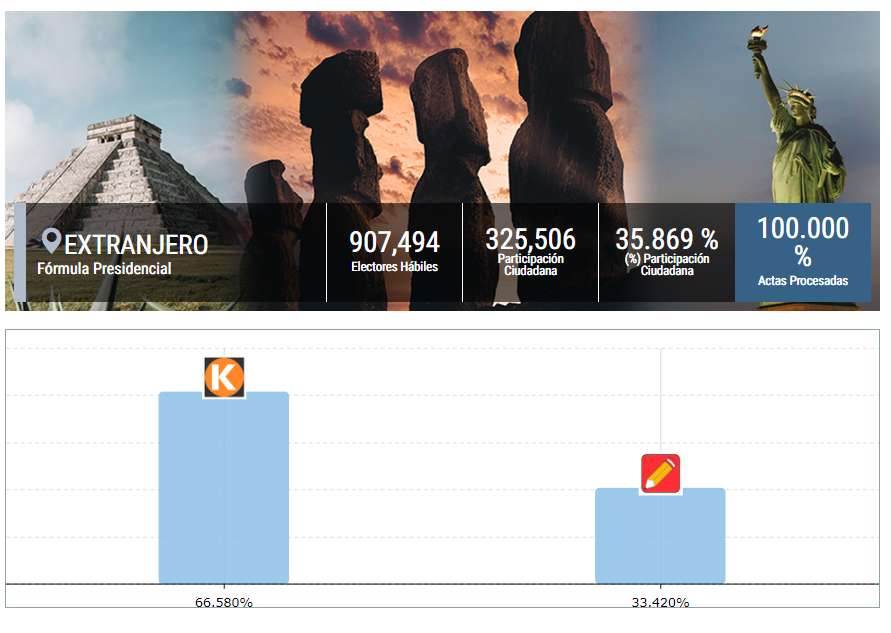Select the Actas Procesadas label
The image size is (891, 633).
tap(802, 281)
